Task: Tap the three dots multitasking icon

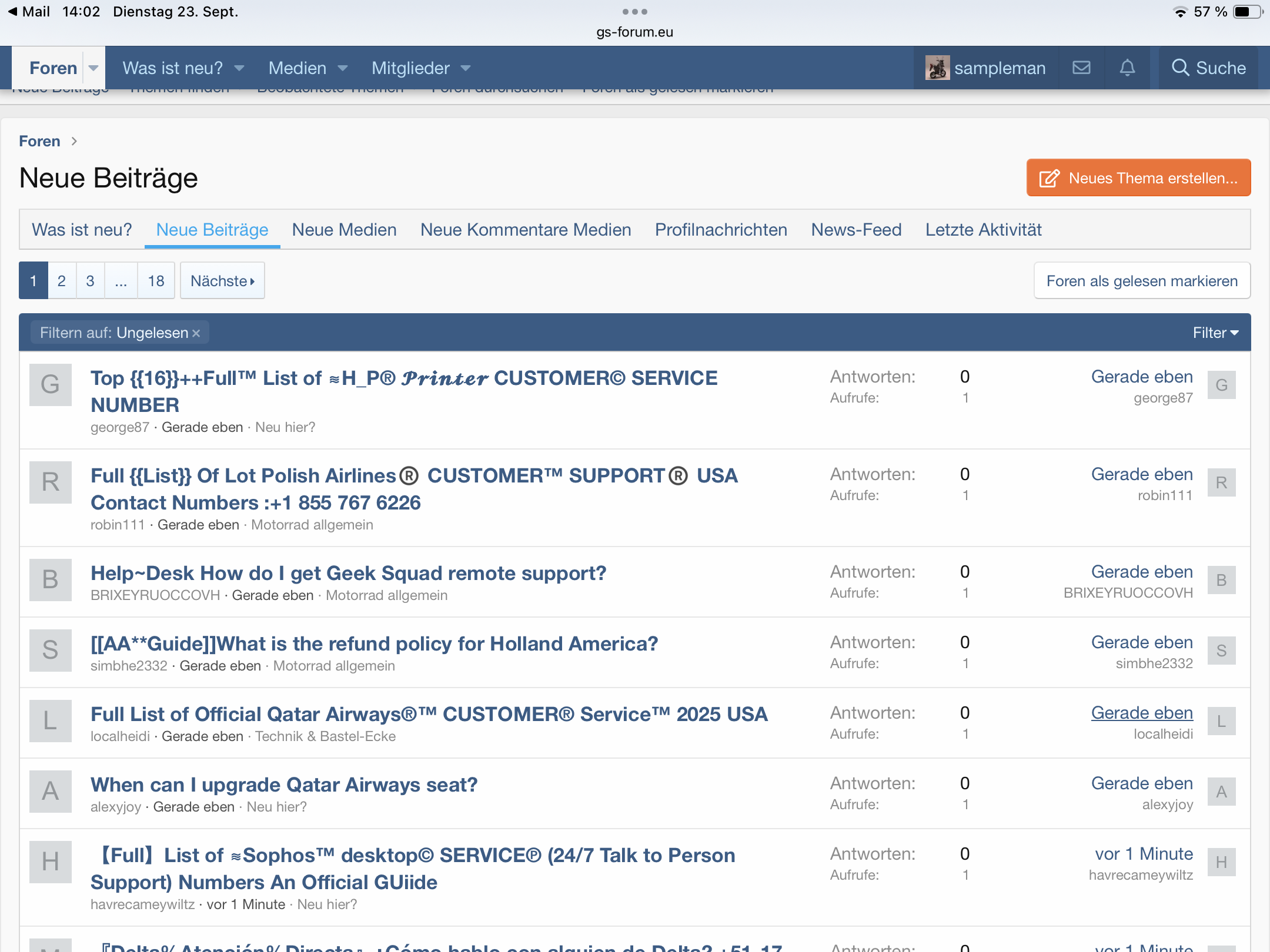Action: coord(634,12)
